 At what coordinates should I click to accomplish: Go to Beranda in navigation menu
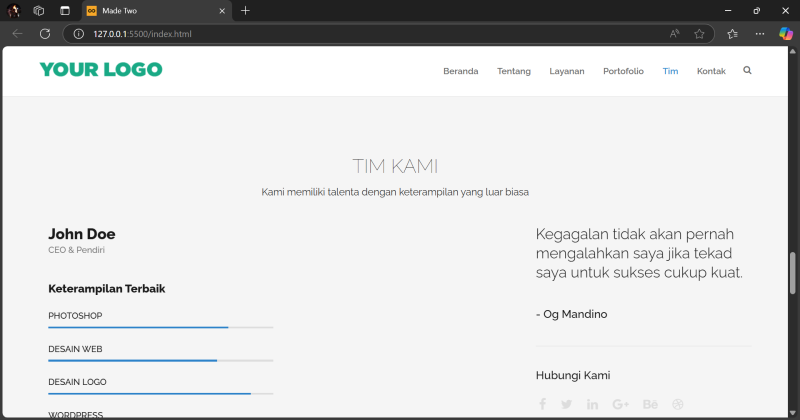(x=460, y=71)
